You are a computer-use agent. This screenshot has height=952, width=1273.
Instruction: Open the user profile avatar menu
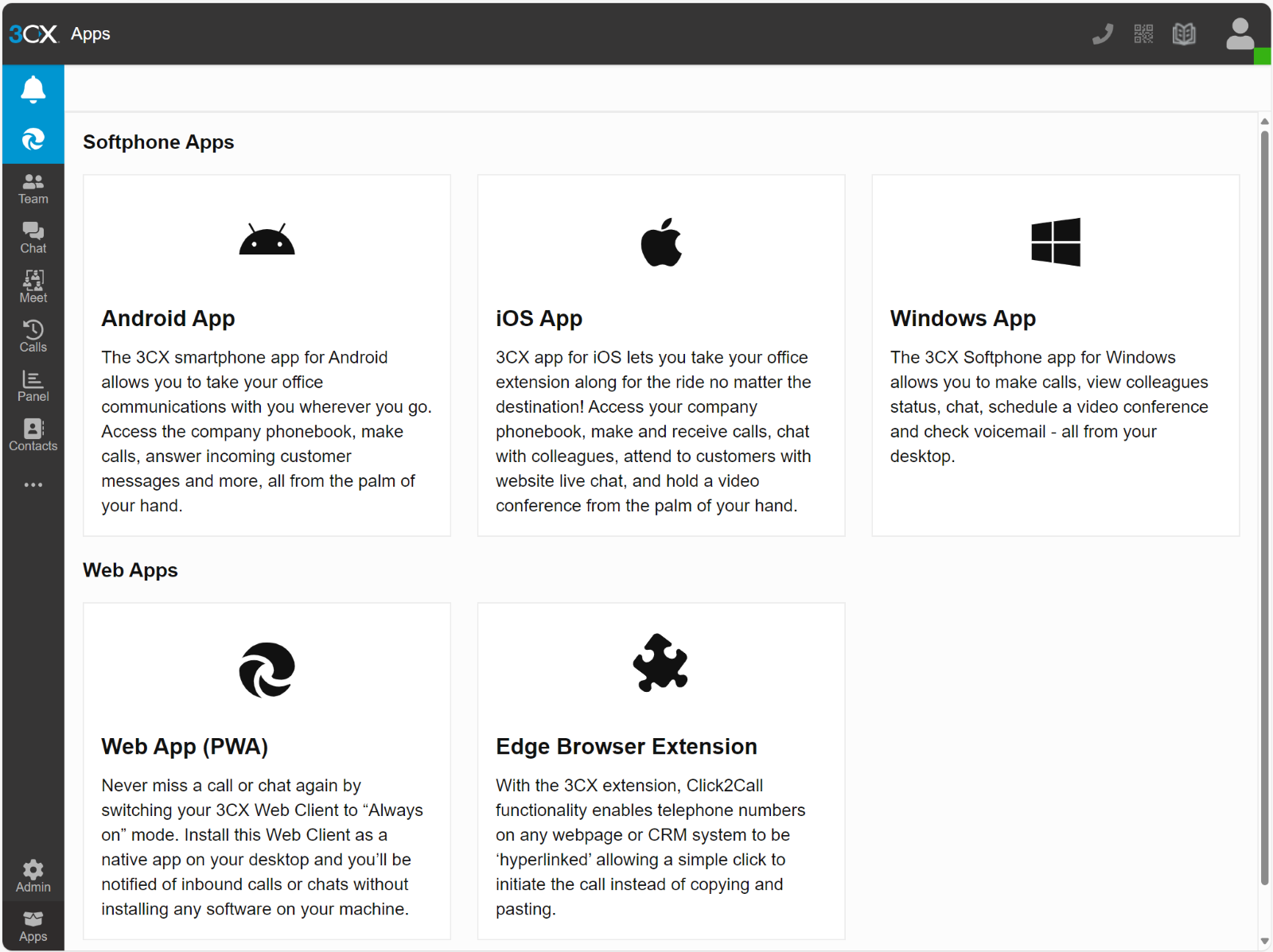pyautogui.click(x=1240, y=34)
